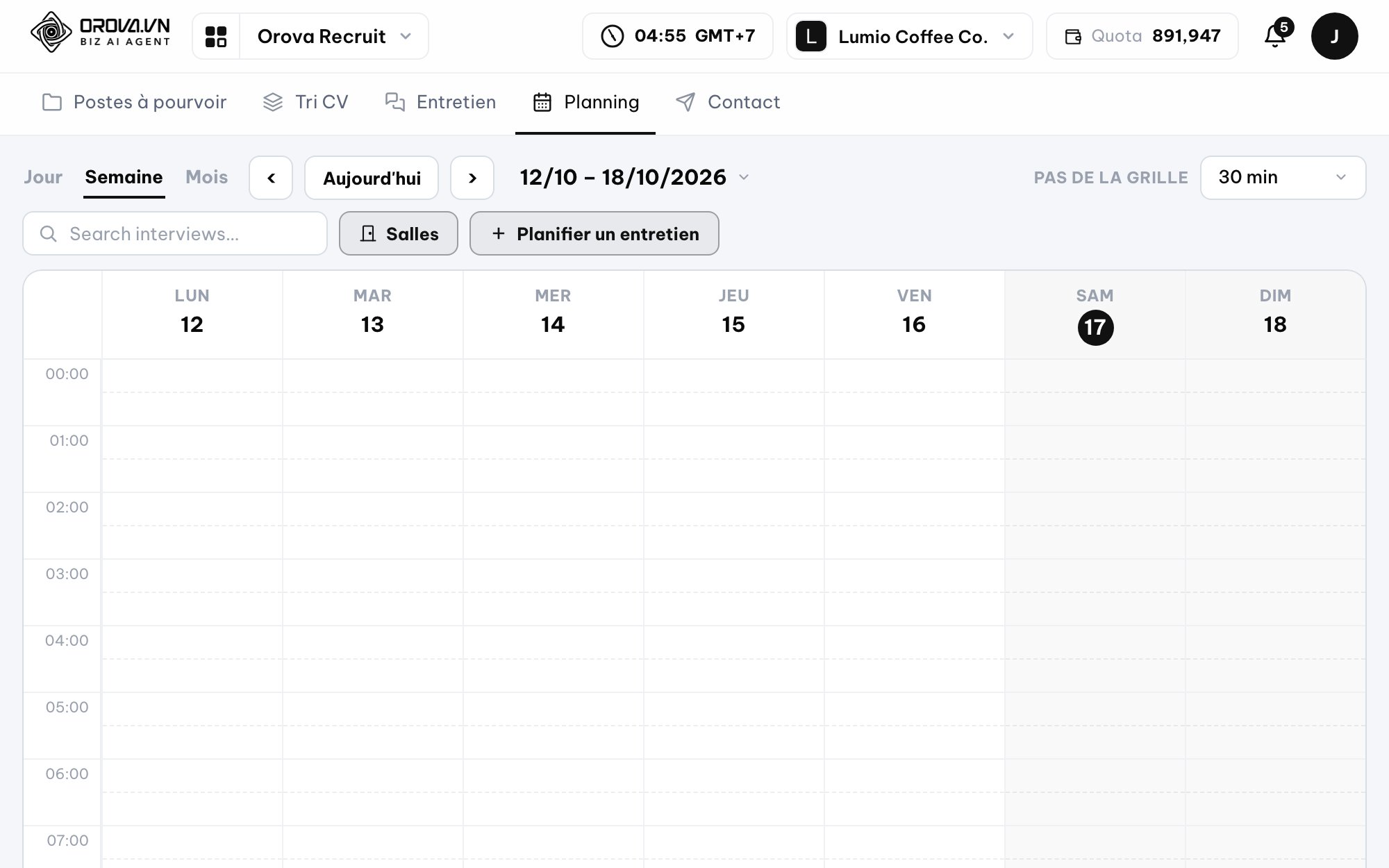Image resolution: width=1389 pixels, height=868 pixels.
Task: Click the Quota wallet icon
Action: click(1073, 37)
